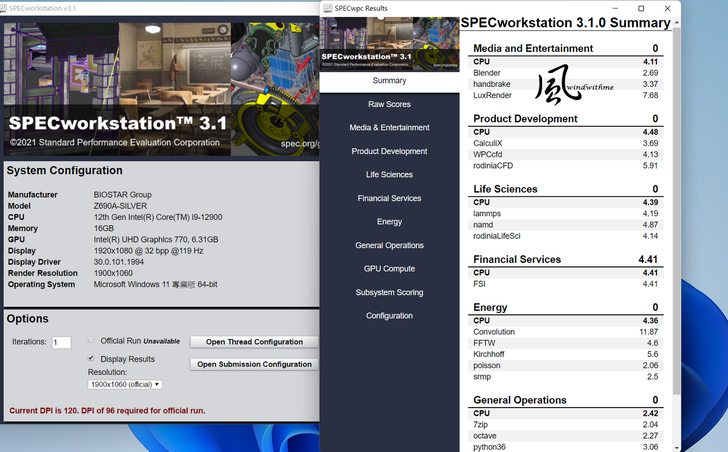Click the Iterations input field

(61, 342)
